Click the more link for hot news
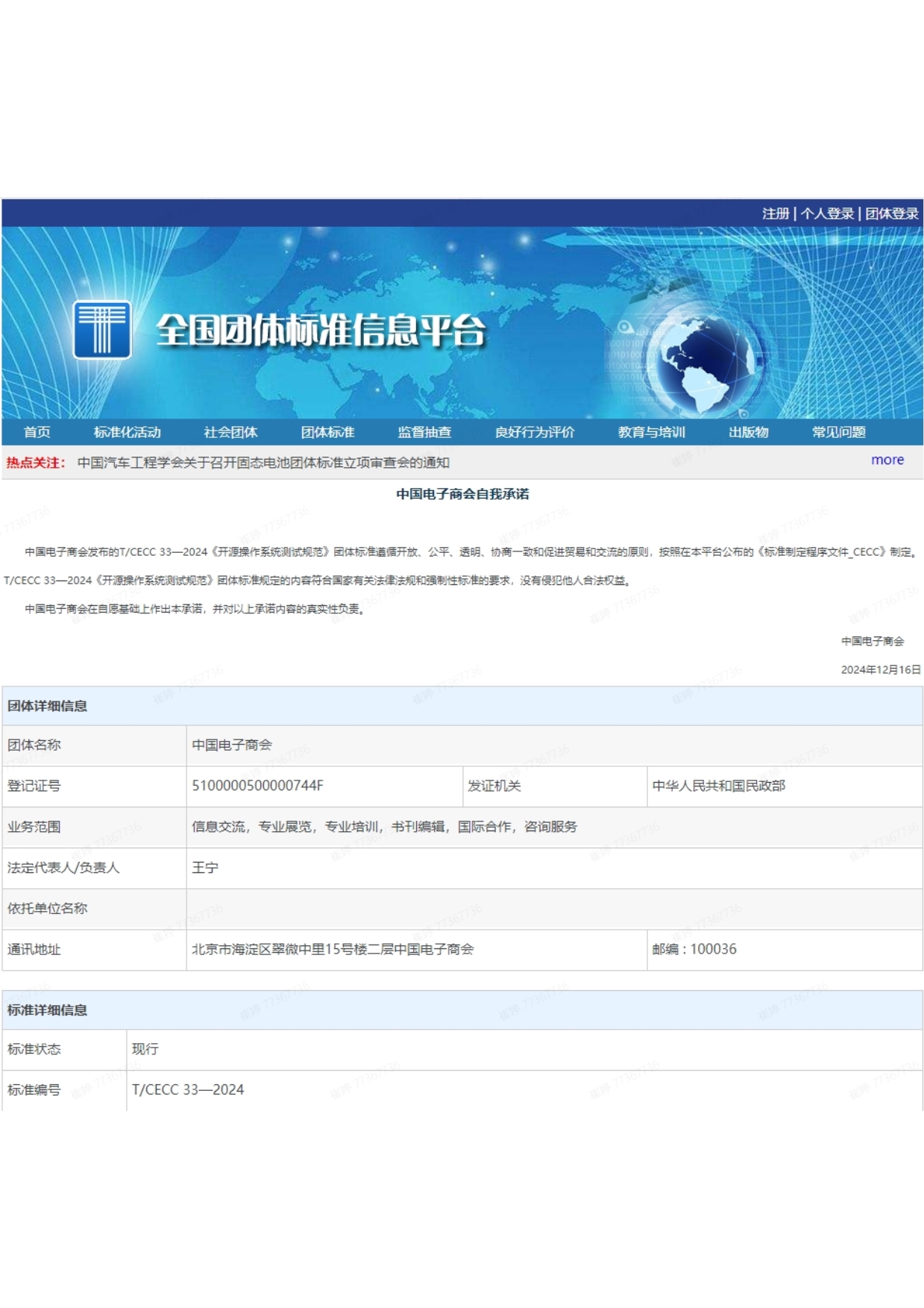924x1308 pixels. 887,460
